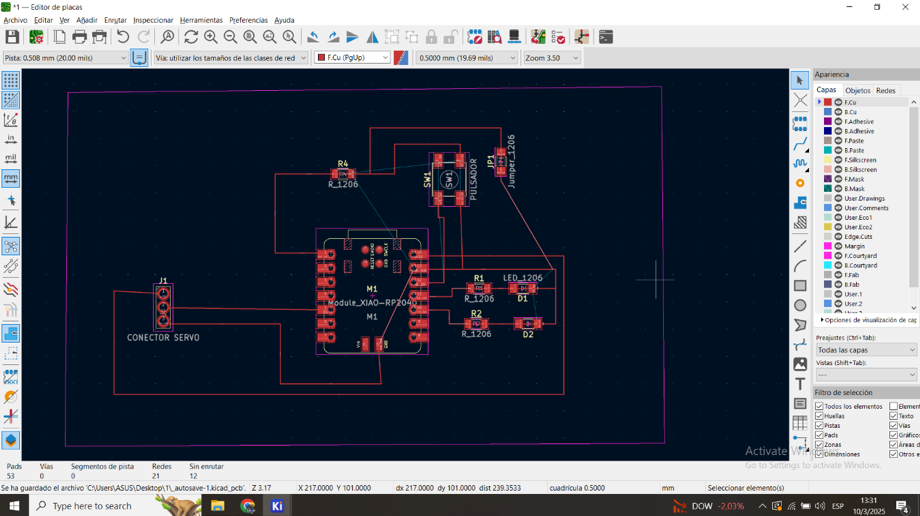Toggle visibility of F.Silkscreen layer
This screenshot has height=516, width=920.
pos(838,160)
